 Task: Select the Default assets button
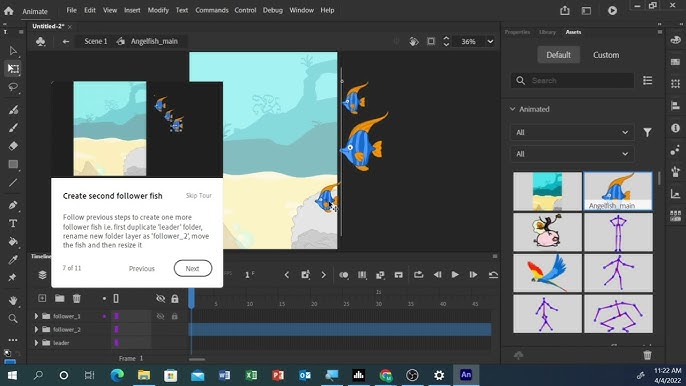coord(558,55)
